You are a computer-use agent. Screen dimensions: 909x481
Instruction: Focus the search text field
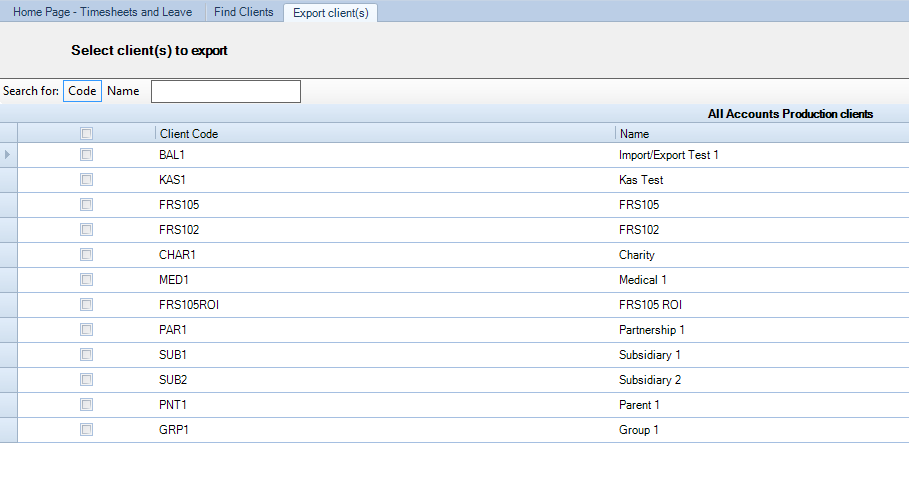[226, 92]
